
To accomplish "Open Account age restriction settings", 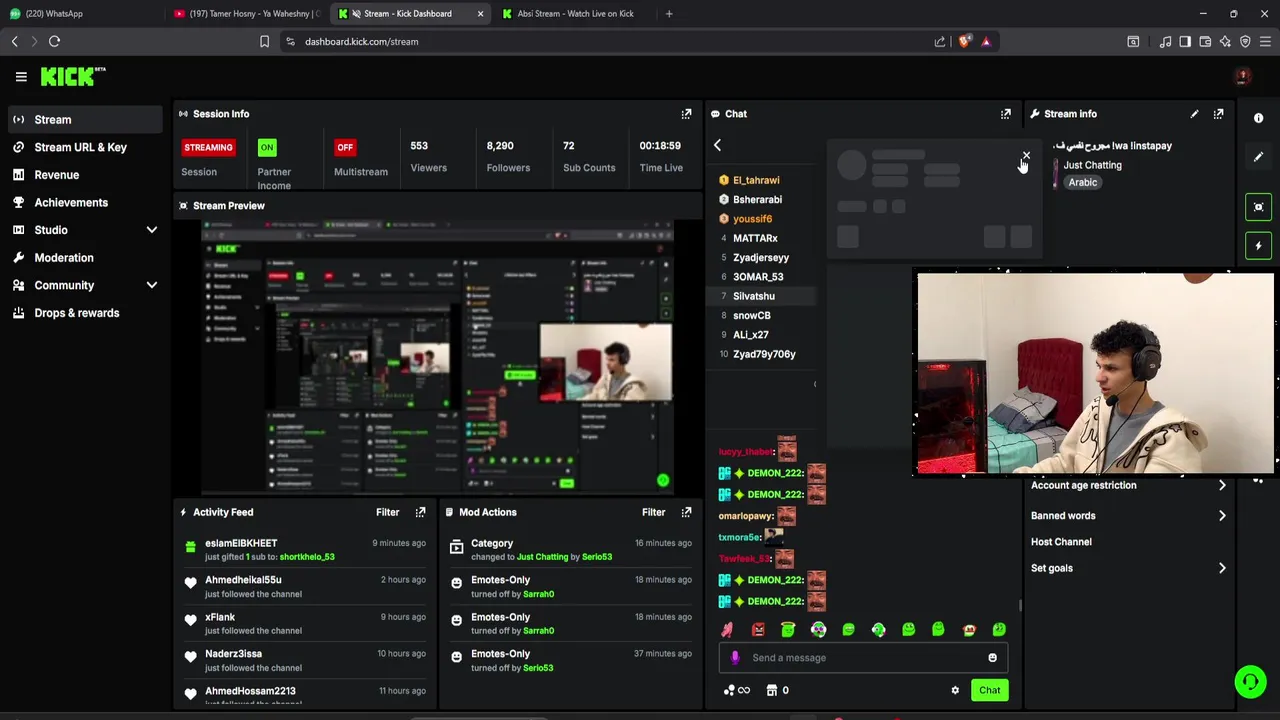I will [x=1128, y=485].
